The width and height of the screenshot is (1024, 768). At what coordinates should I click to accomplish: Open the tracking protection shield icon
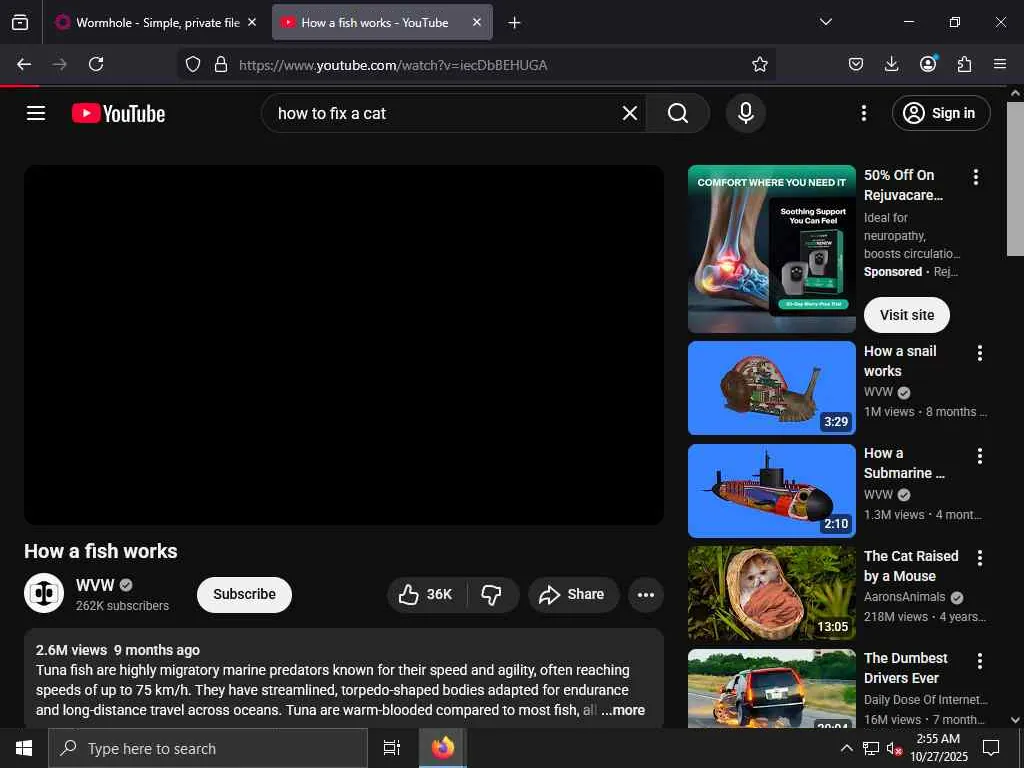[193, 64]
